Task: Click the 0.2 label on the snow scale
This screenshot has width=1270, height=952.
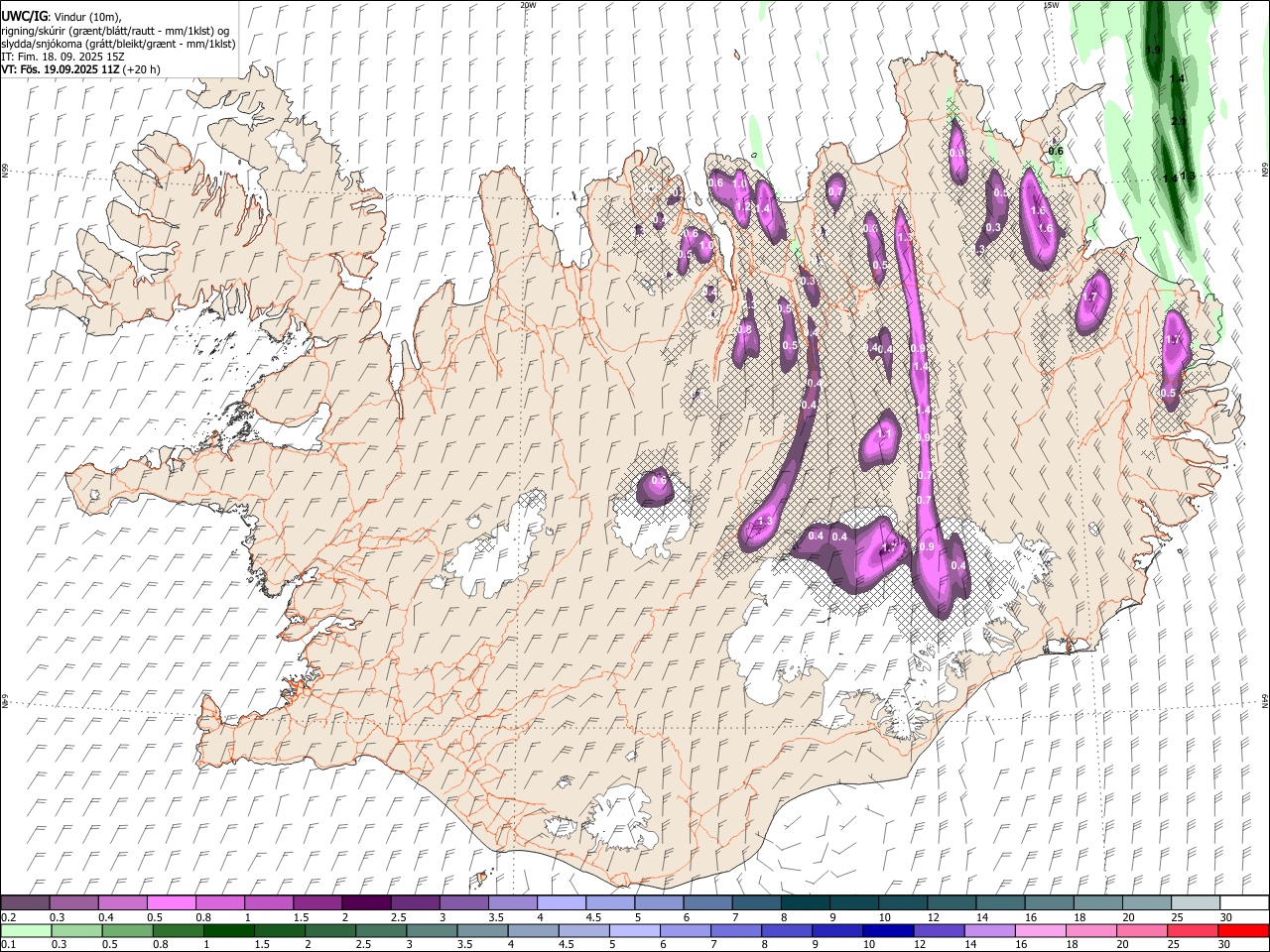Action: click(x=8, y=917)
